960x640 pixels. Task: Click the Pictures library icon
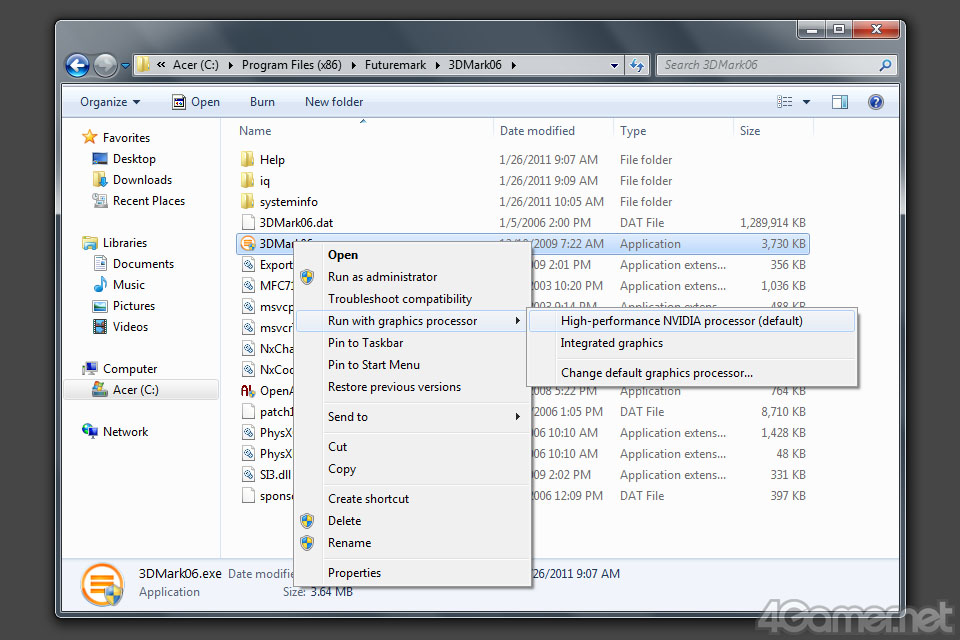point(100,306)
